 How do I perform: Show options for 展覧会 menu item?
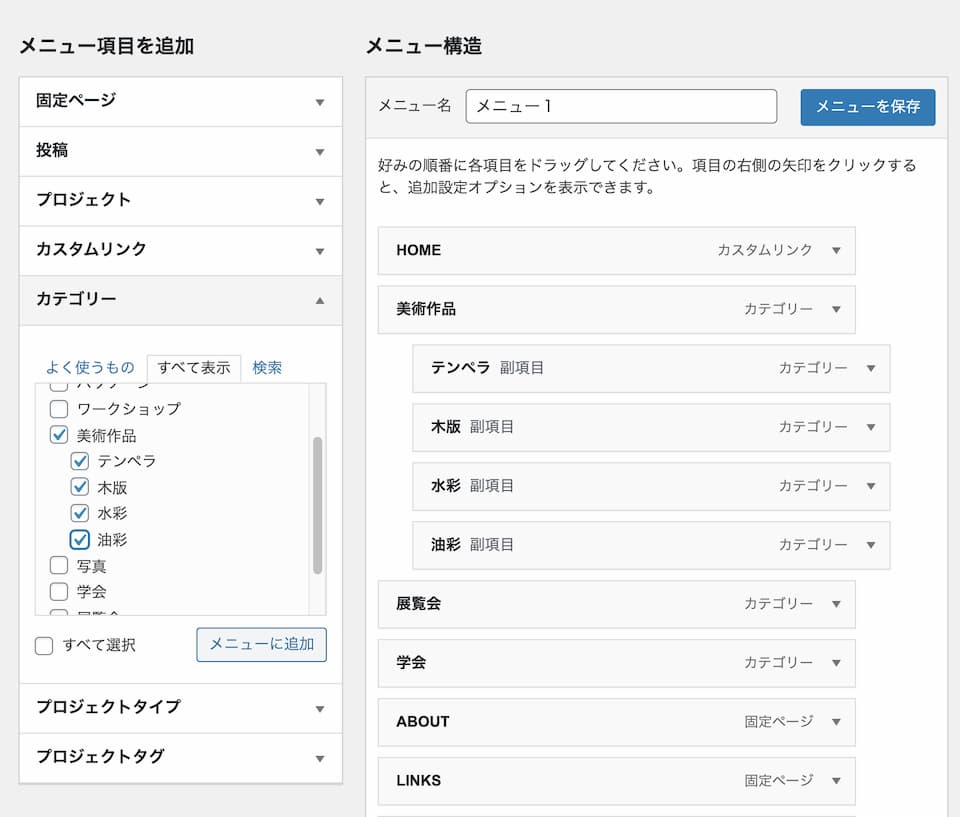click(x=836, y=604)
